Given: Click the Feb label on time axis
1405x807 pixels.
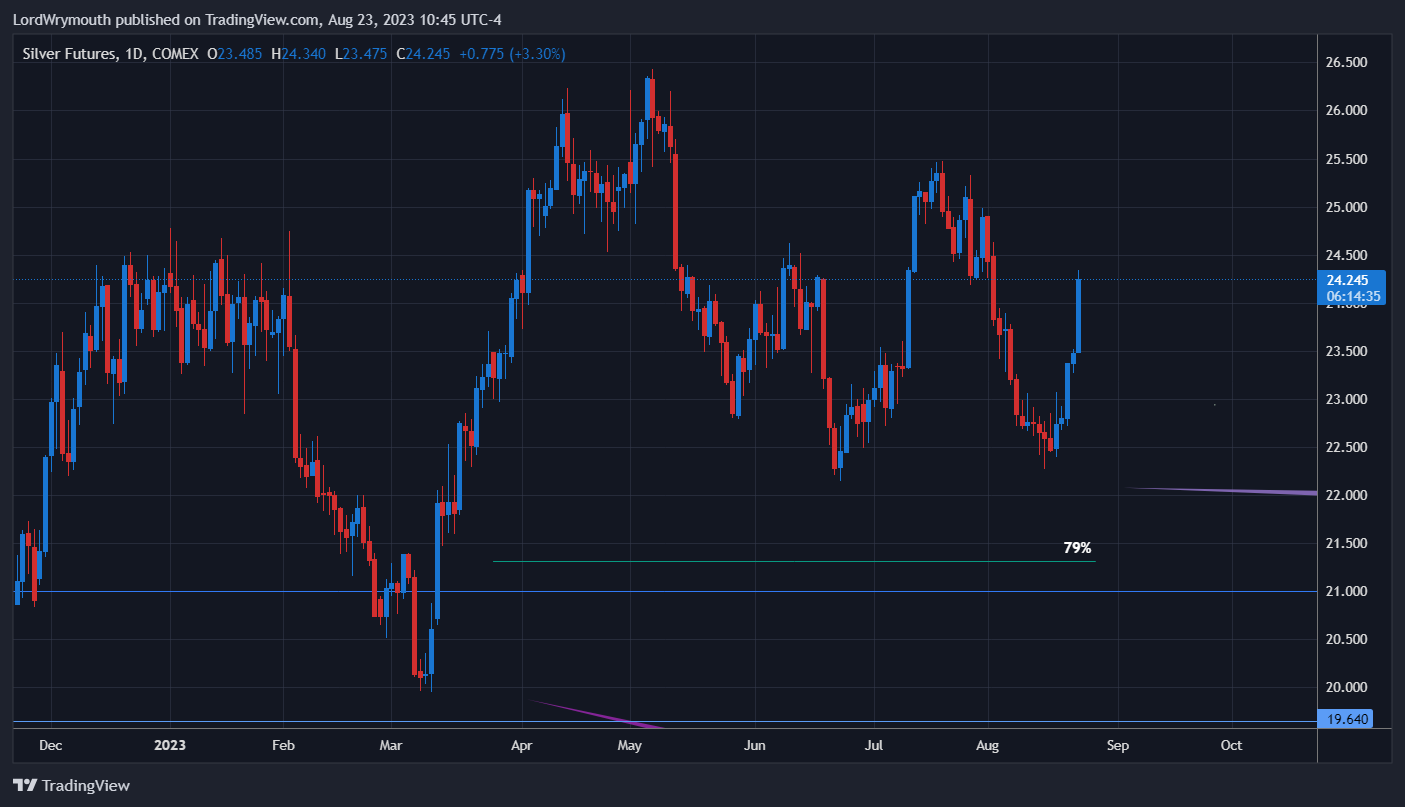Looking at the screenshot, I should 284,745.
